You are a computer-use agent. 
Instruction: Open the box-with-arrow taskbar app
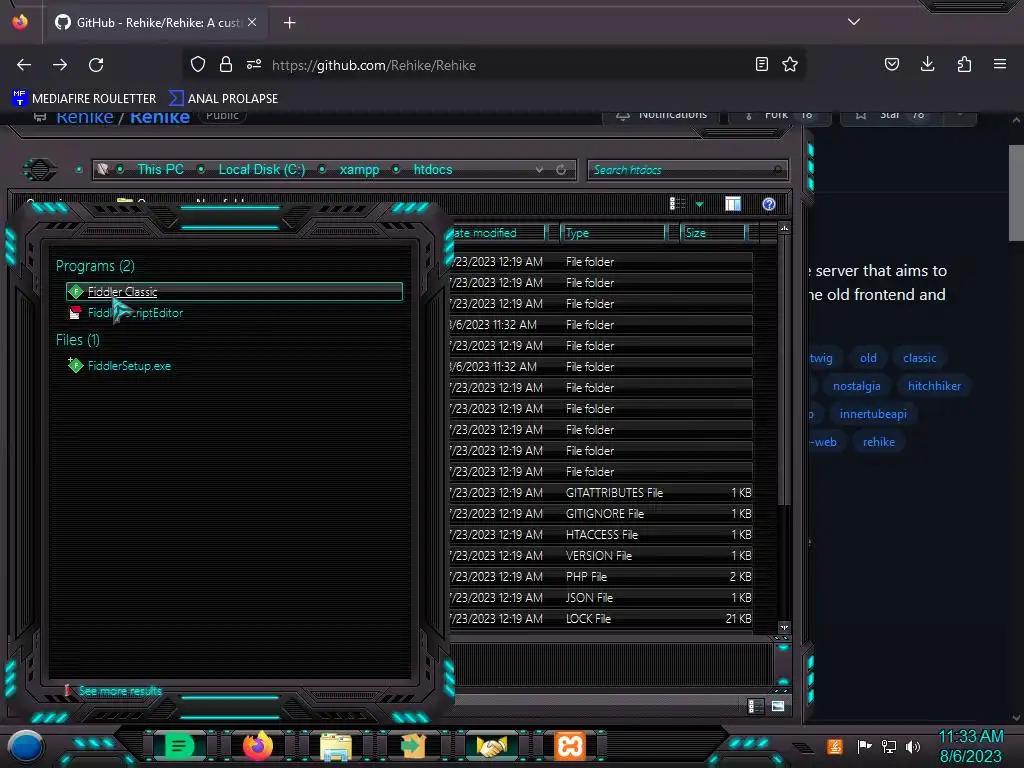point(413,746)
